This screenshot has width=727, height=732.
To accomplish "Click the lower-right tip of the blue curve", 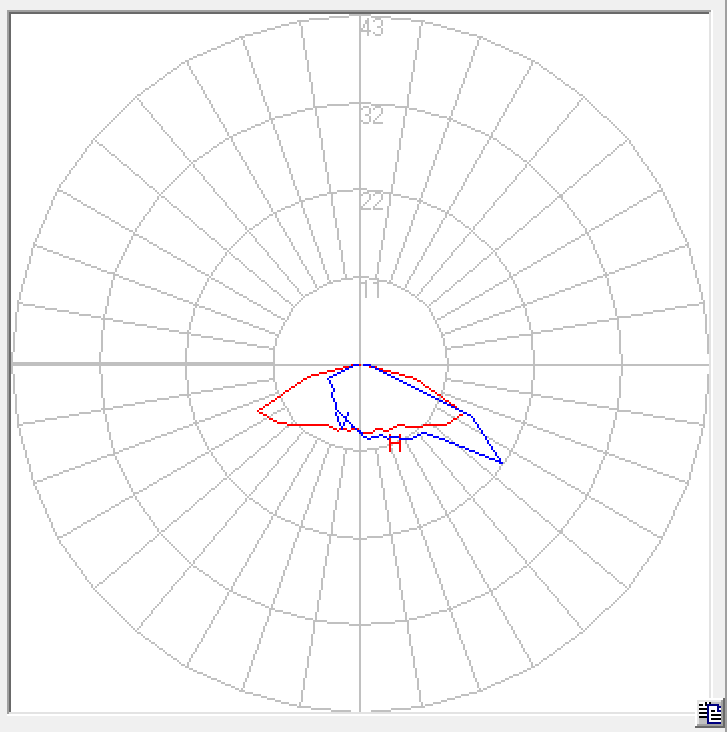I will [501, 462].
